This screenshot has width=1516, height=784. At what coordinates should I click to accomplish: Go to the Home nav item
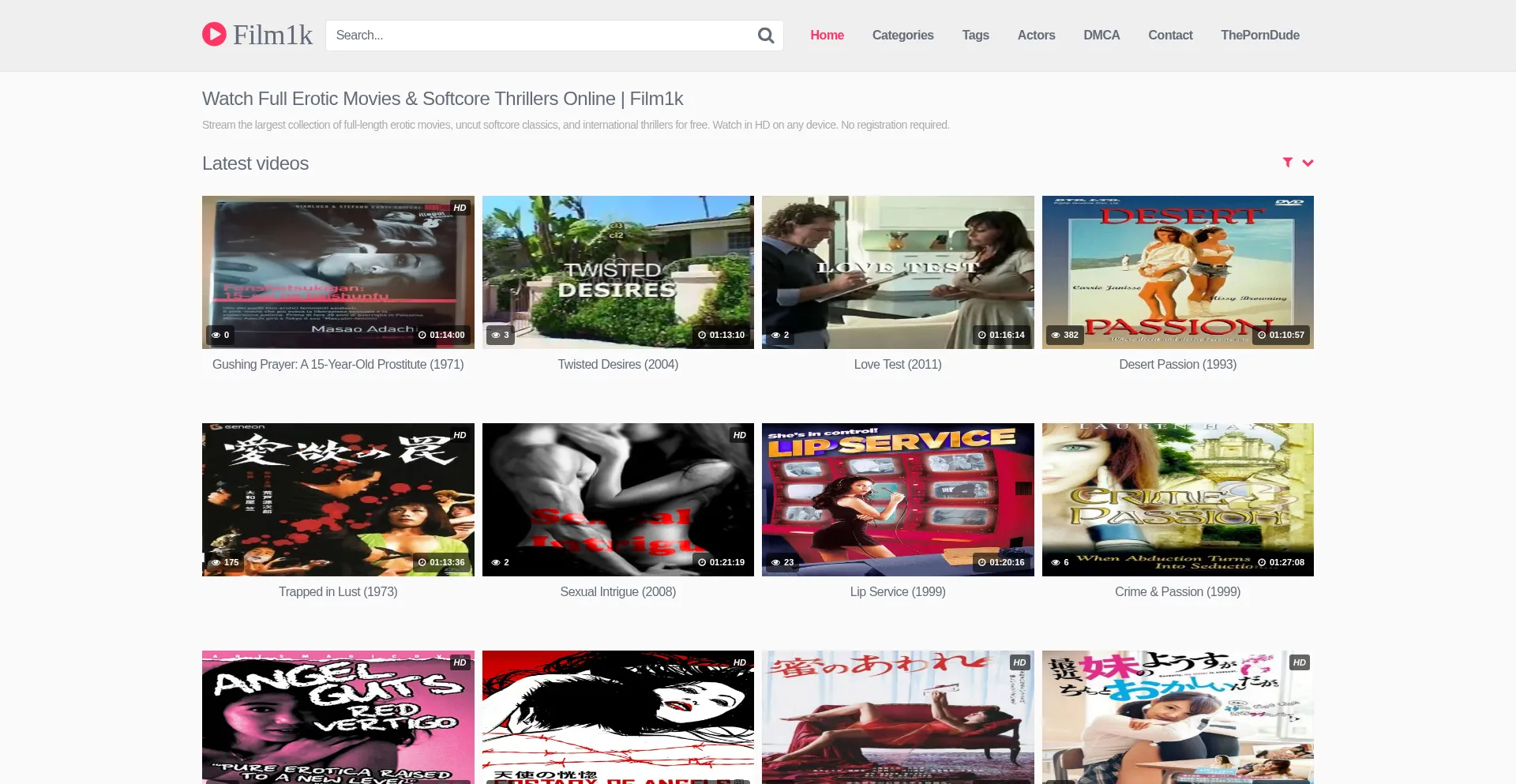827,36
